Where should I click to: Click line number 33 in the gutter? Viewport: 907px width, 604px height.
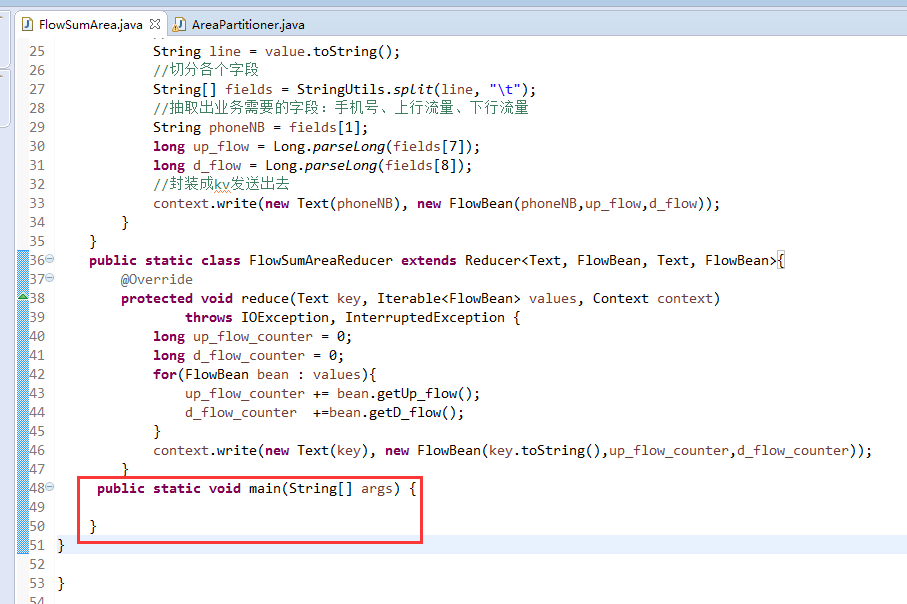pyautogui.click(x=37, y=204)
